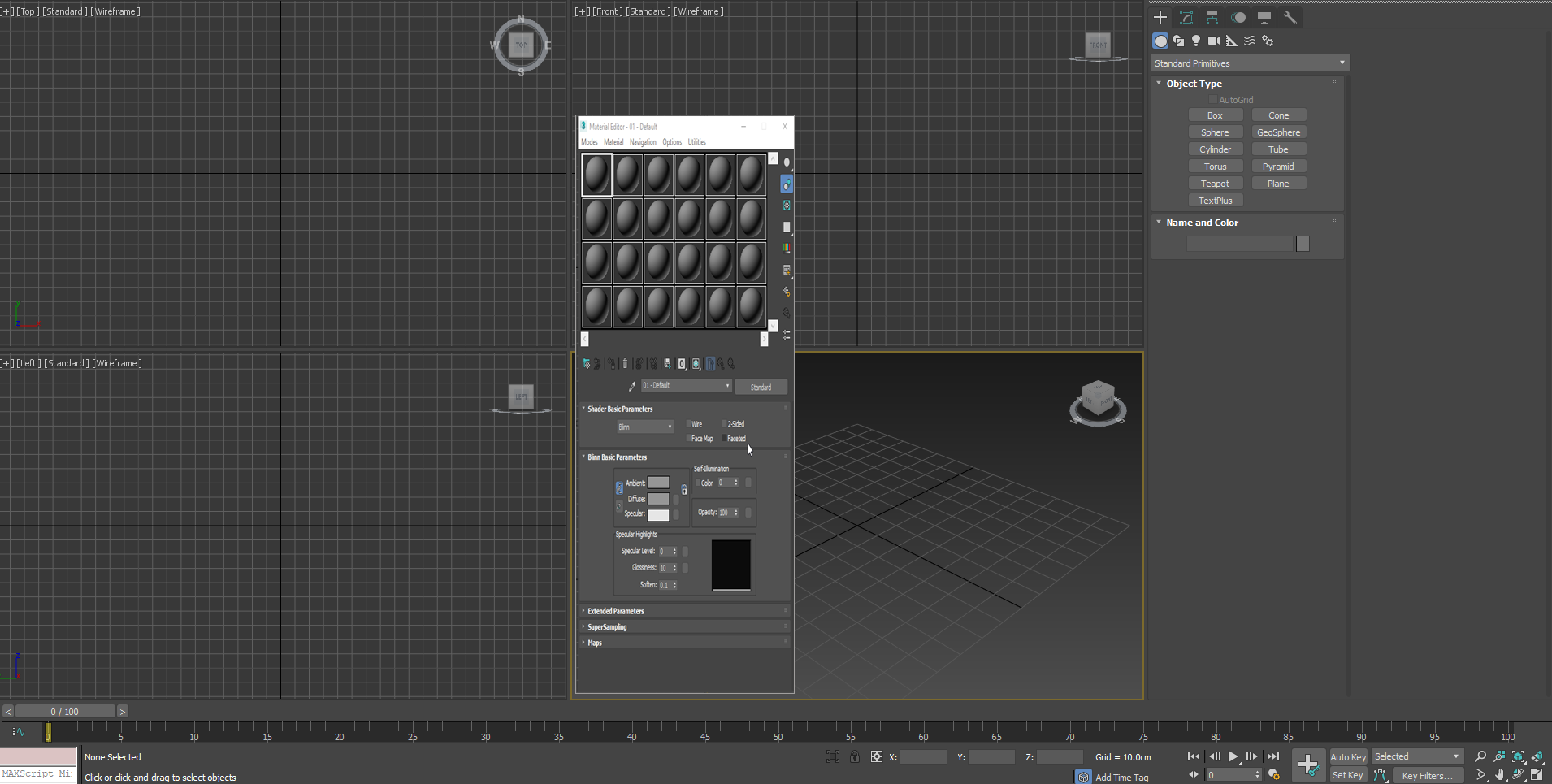
Task: Select the Pan View hand tool
Action: pyautogui.click(x=1500, y=775)
